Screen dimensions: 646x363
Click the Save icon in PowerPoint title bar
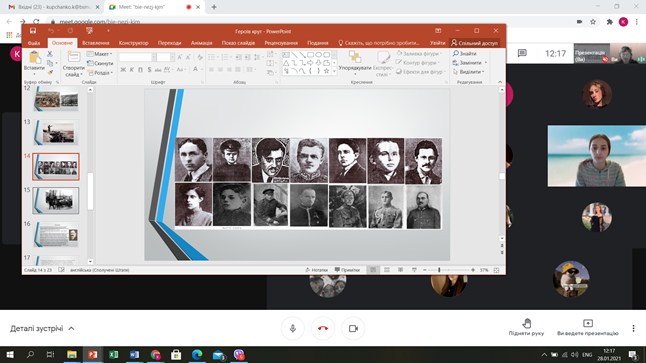click(x=33, y=31)
